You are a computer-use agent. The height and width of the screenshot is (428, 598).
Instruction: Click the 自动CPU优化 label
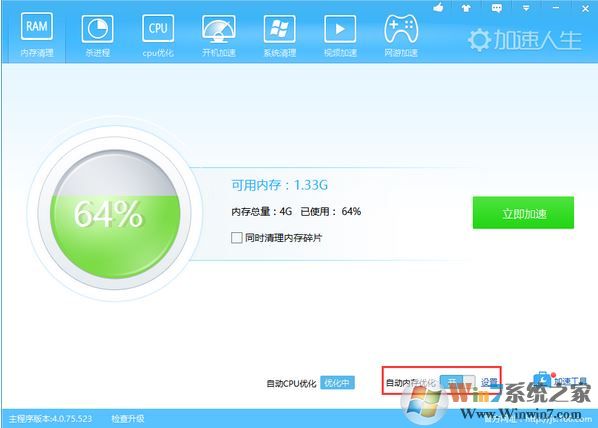pyautogui.click(x=291, y=383)
